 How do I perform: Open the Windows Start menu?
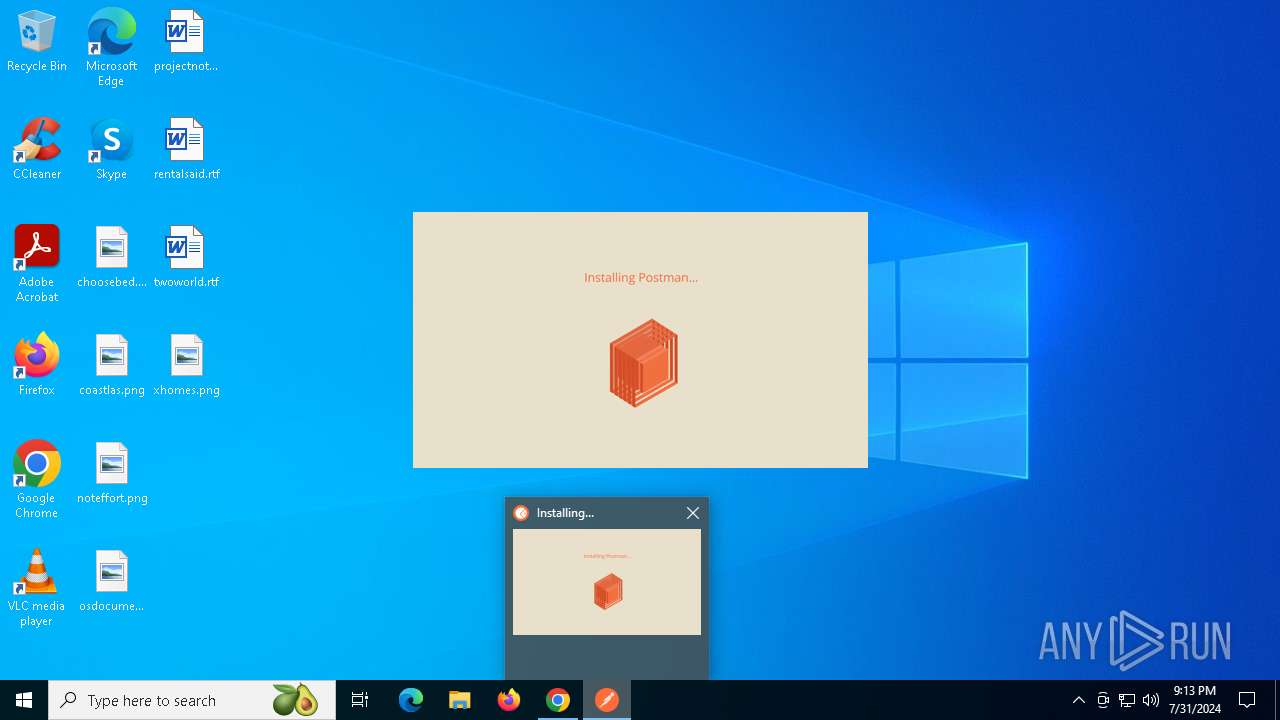pyautogui.click(x=24, y=700)
